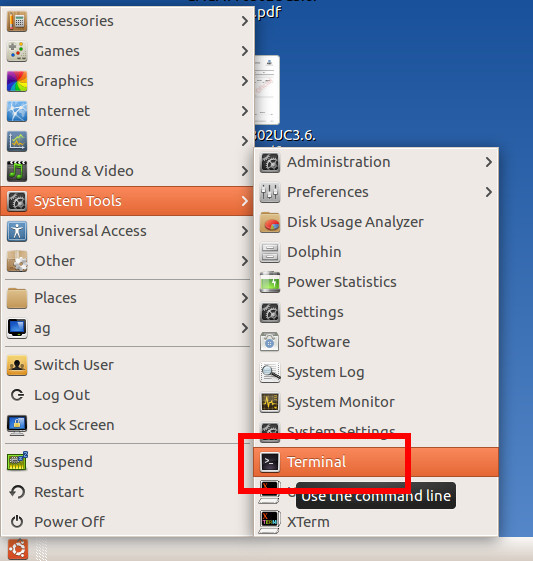Image resolution: width=533 pixels, height=561 pixels.
Task: Click the ag computer monitor icon
Action: 16,328
